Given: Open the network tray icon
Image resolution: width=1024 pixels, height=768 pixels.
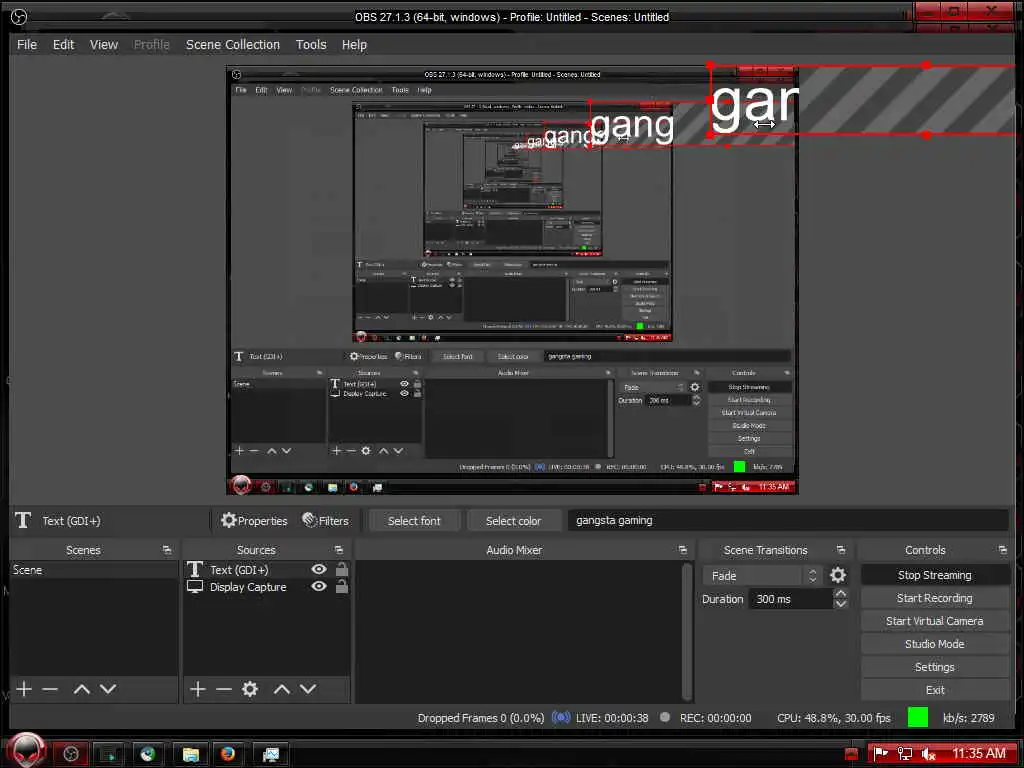Looking at the screenshot, I should pyautogui.click(x=904, y=754).
